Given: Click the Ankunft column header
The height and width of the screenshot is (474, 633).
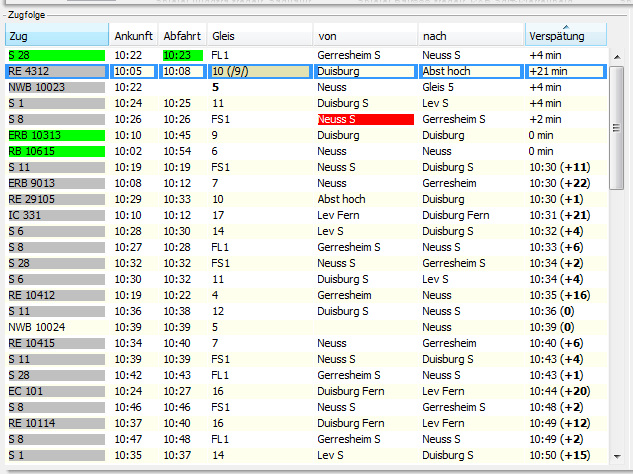Looking at the screenshot, I should click(133, 36).
